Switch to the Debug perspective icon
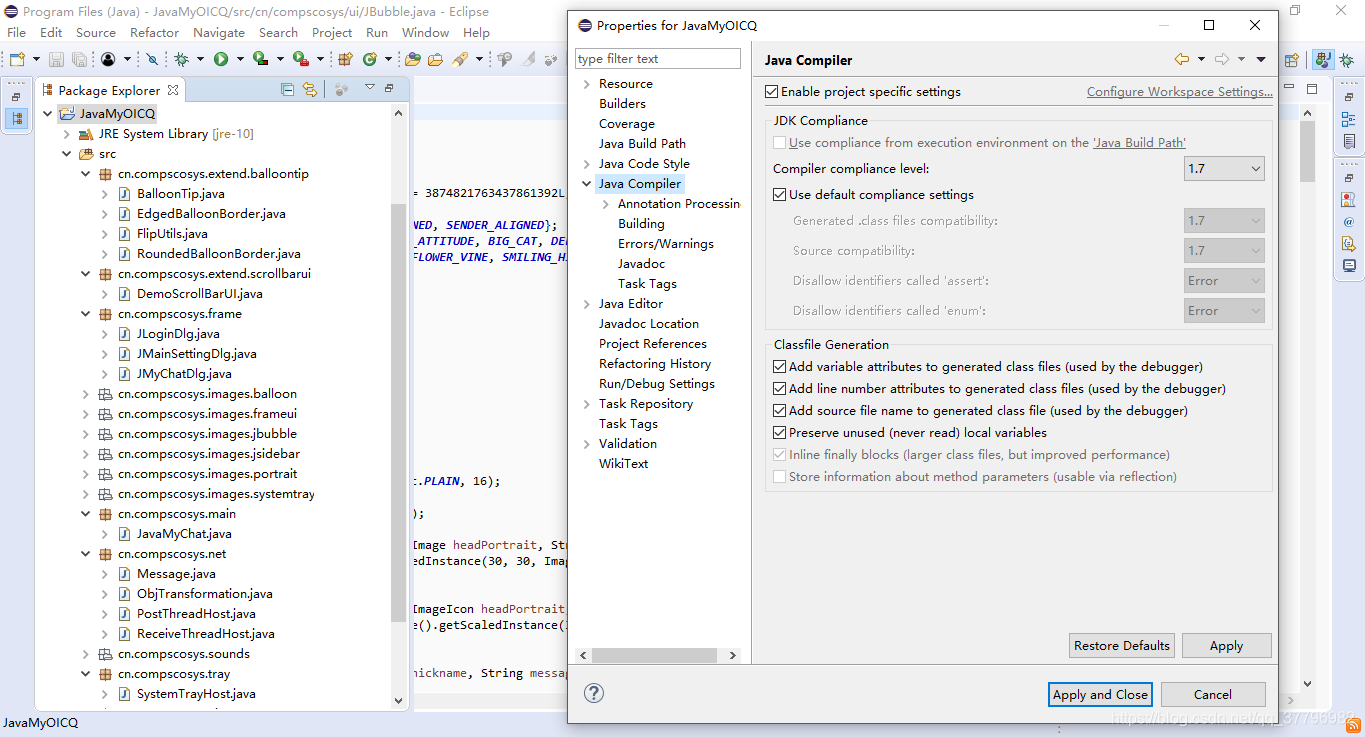This screenshot has height=737, width=1365. (x=1347, y=60)
